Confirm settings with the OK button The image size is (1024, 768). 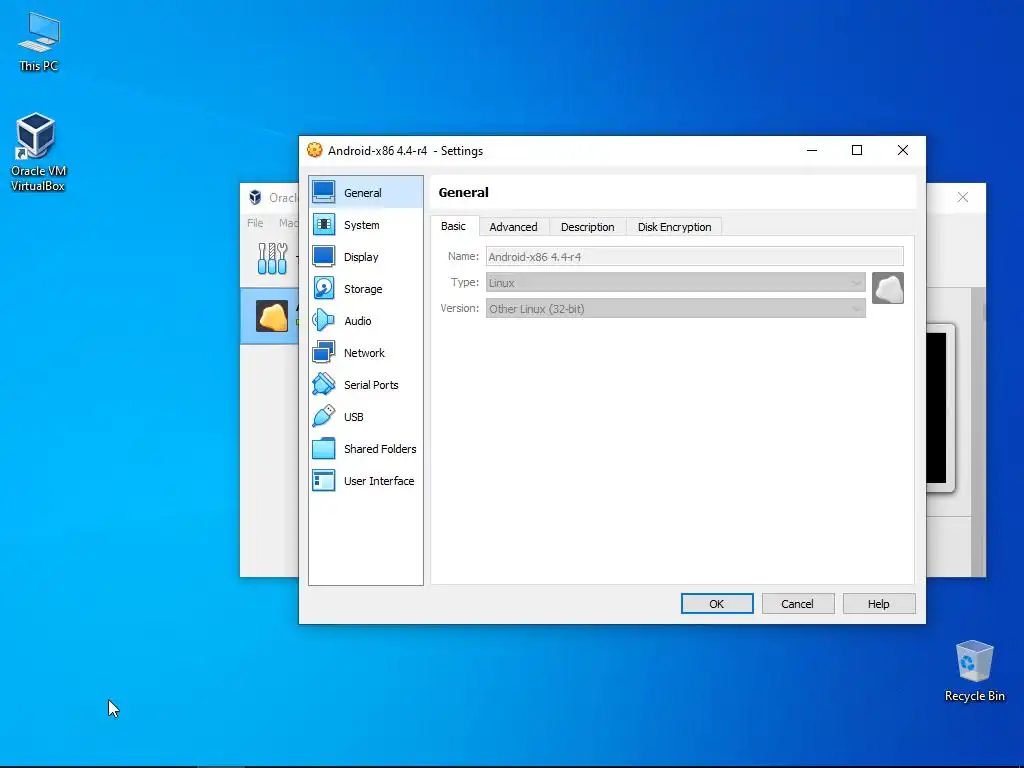pos(717,603)
